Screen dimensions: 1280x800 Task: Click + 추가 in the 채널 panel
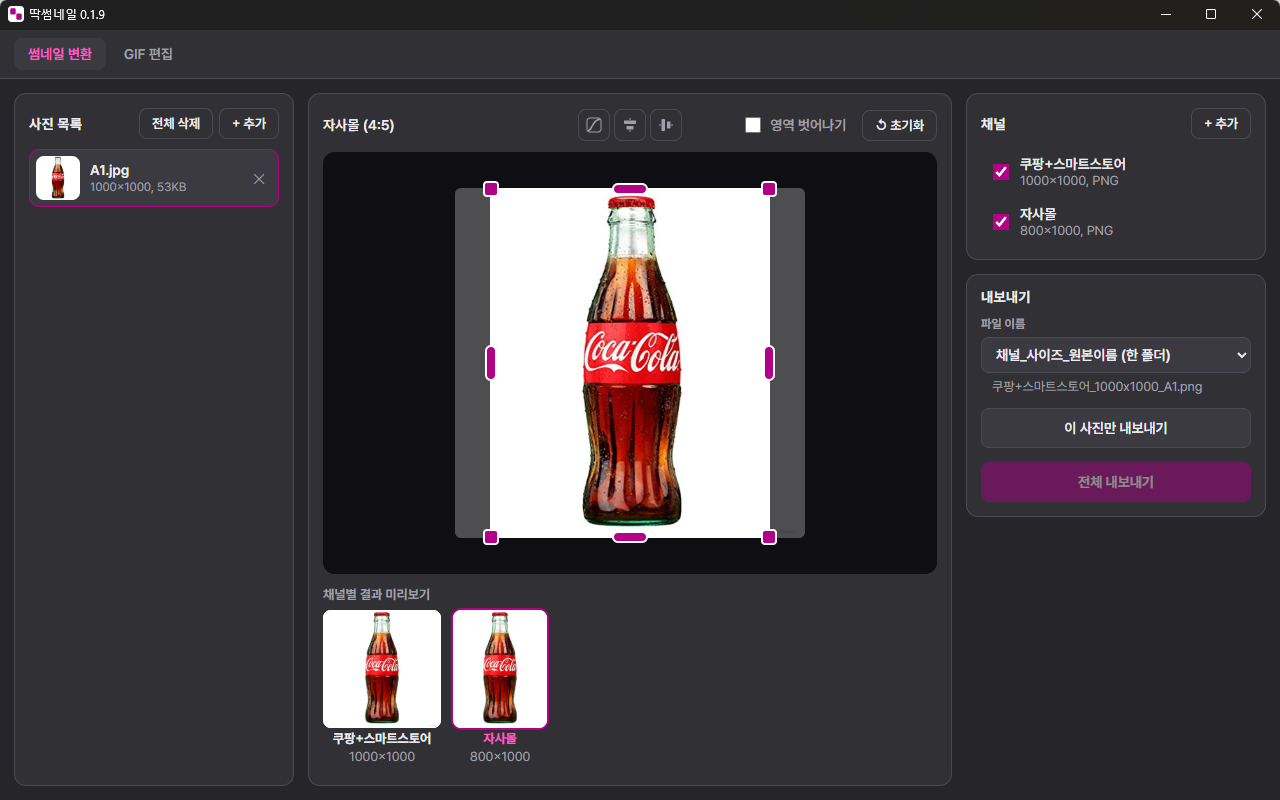(x=1221, y=124)
